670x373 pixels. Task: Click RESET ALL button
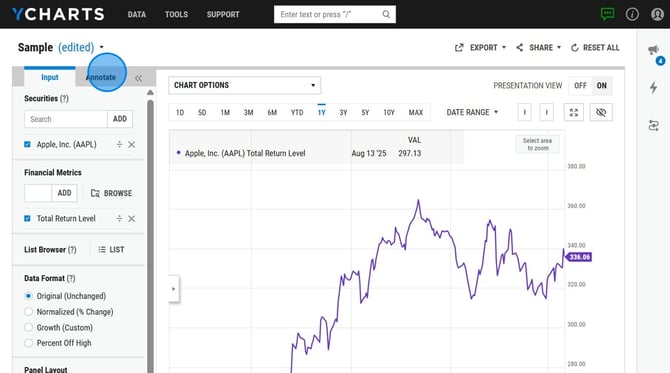595,47
